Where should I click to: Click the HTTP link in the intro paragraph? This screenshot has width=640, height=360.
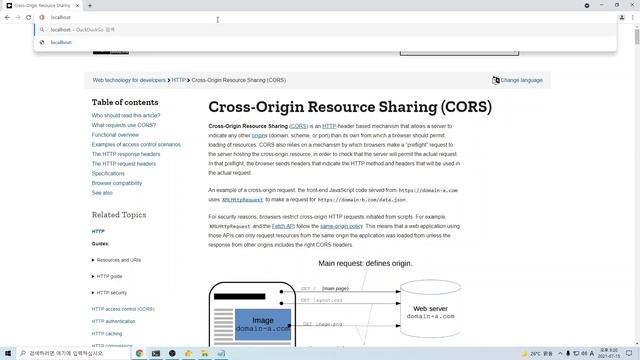coord(329,126)
